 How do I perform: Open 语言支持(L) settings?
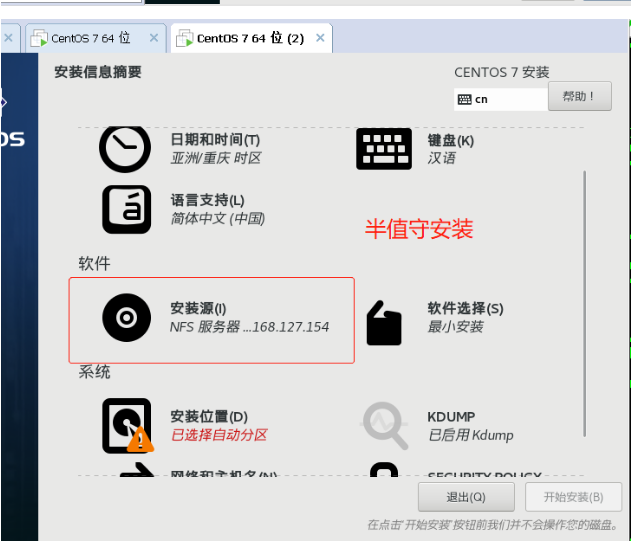tap(207, 200)
